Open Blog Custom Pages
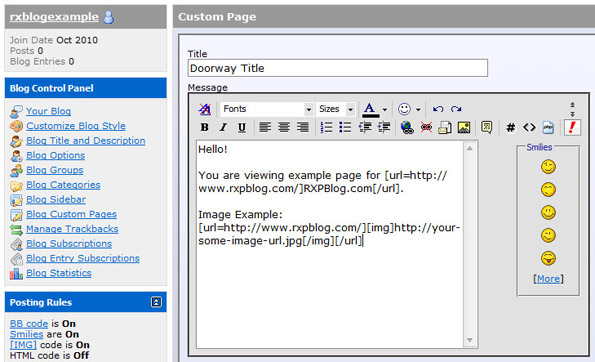 pos(71,214)
